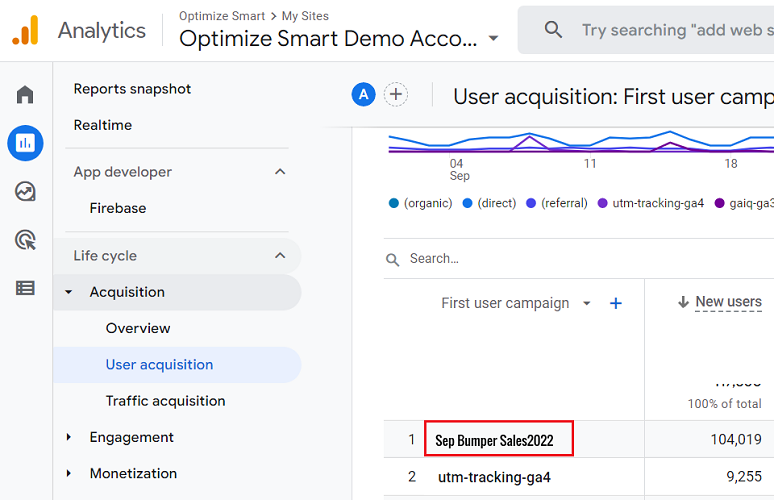The width and height of the screenshot is (774, 500).
Task: Open the Realtime report
Action: (x=103, y=125)
